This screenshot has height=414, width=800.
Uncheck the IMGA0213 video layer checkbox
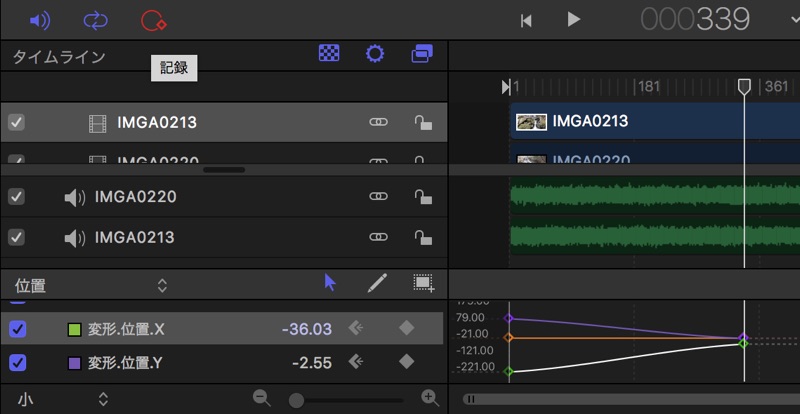16,123
